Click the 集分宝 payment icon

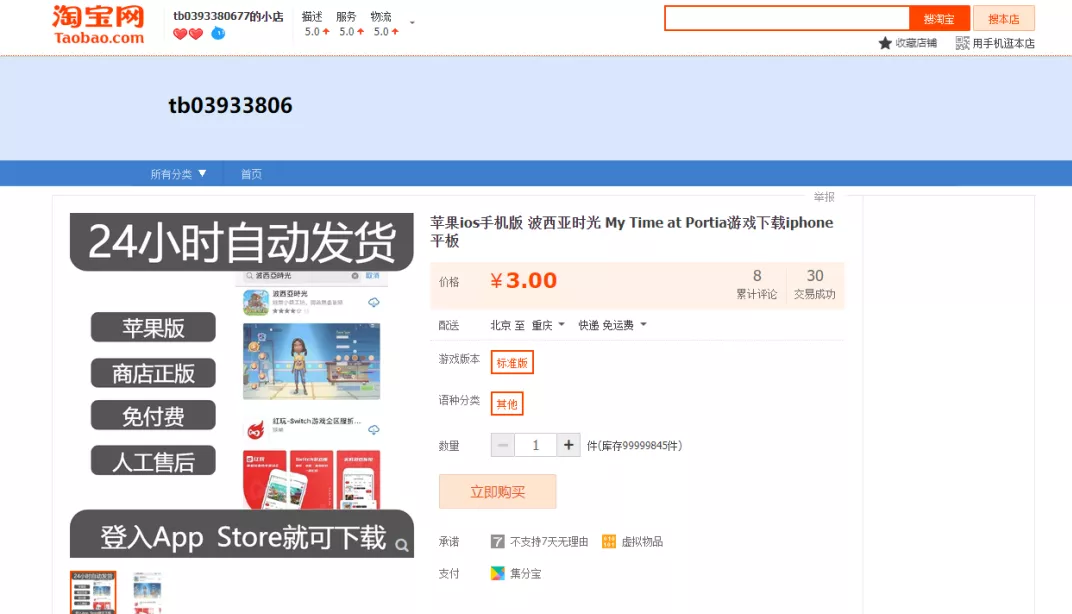pyautogui.click(x=497, y=573)
